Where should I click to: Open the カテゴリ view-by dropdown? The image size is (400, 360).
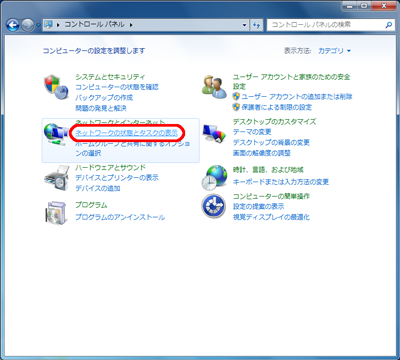[x=334, y=51]
